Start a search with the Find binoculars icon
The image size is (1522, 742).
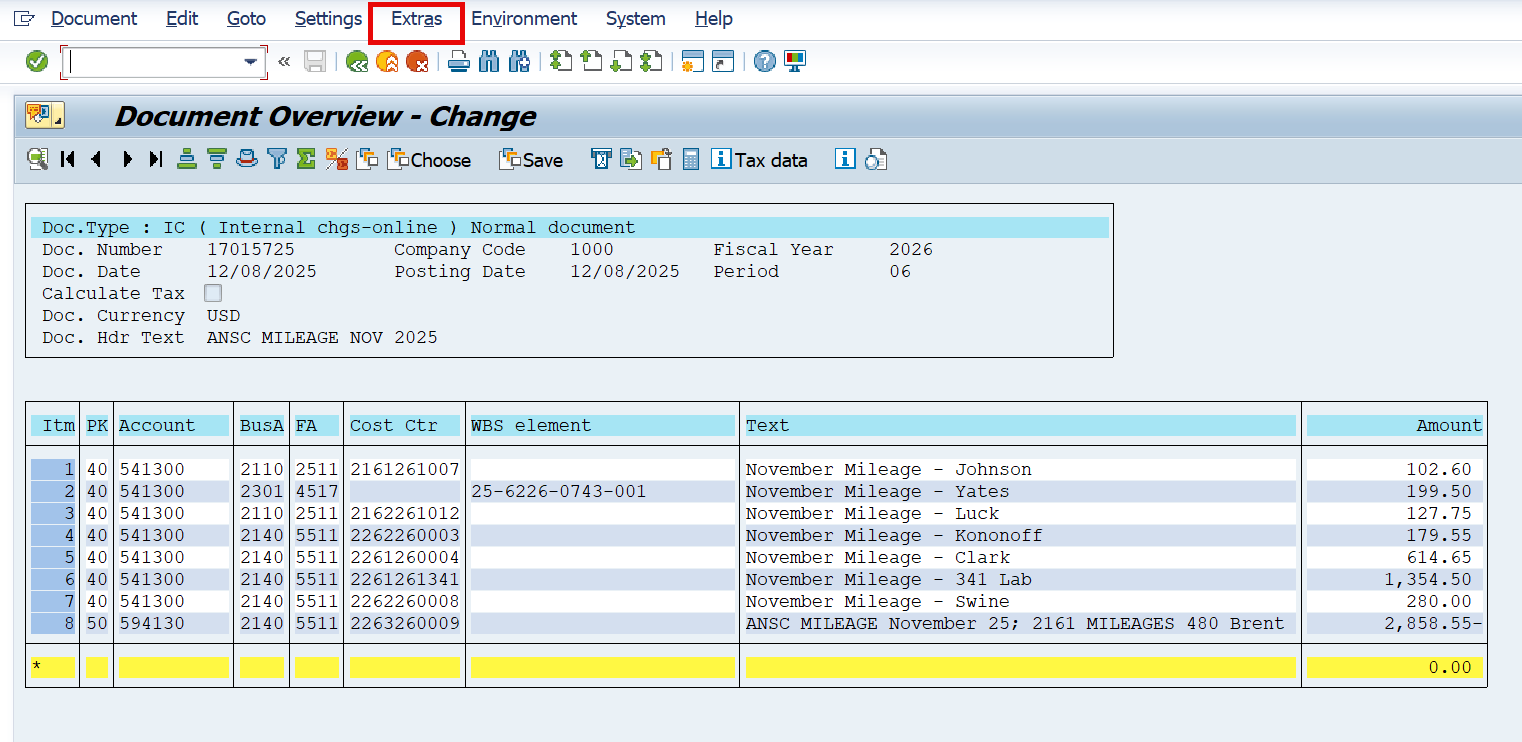[x=489, y=61]
